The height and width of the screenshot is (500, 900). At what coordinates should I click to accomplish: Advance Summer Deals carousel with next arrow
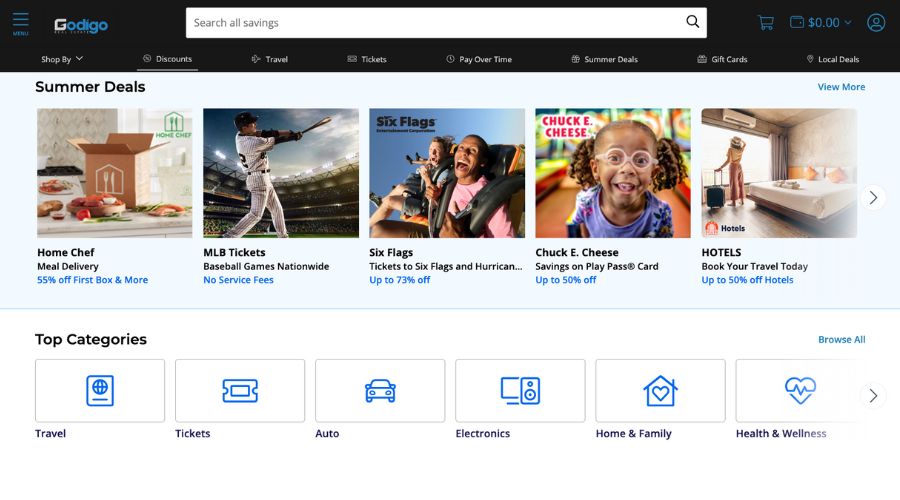tap(873, 197)
